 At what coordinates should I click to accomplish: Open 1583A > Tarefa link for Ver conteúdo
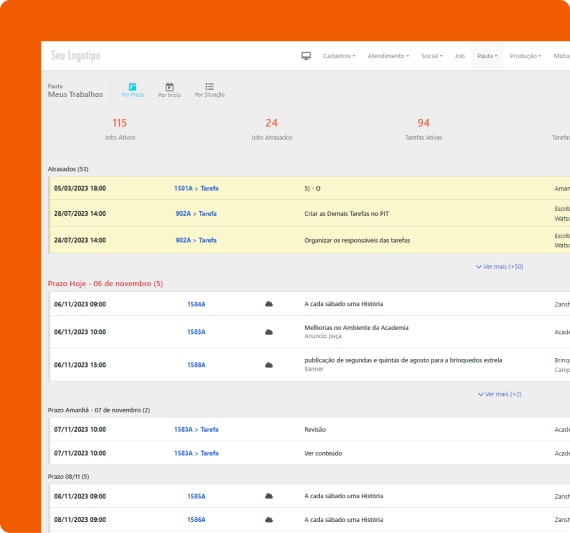click(196, 453)
